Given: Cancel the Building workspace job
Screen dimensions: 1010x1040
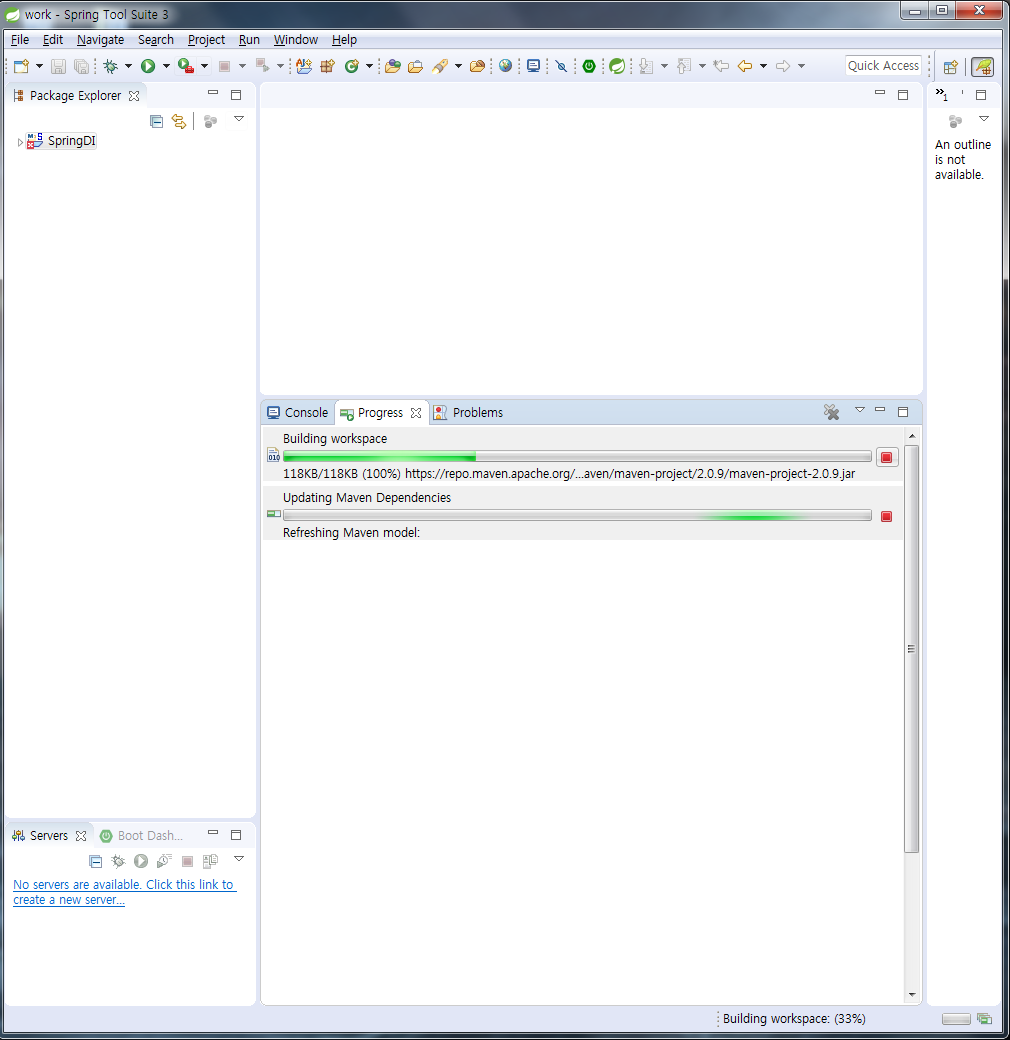Looking at the screenshot, I should pos(887,457).
